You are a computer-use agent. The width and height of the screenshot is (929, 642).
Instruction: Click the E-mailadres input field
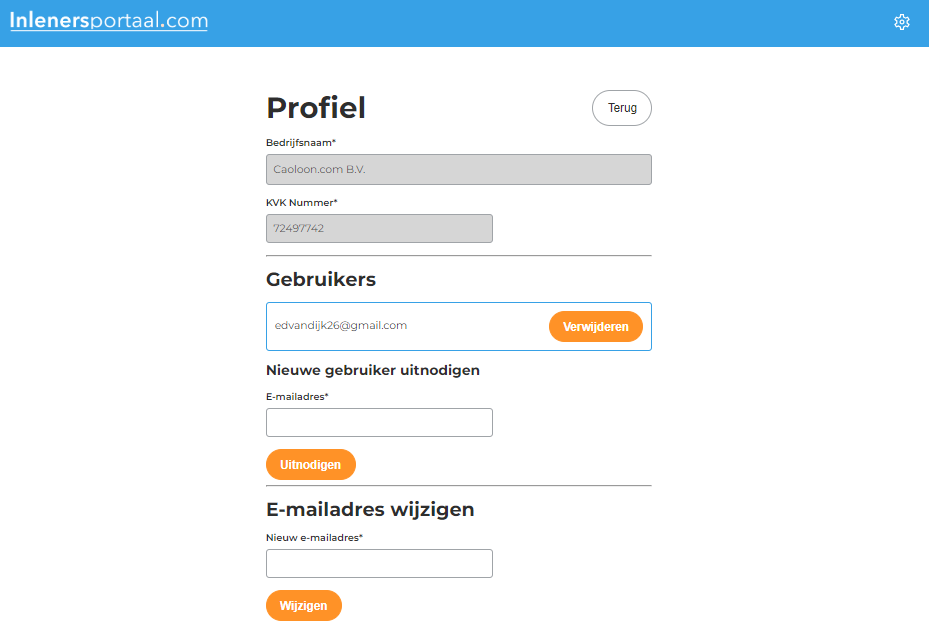(x=378, y=422)
